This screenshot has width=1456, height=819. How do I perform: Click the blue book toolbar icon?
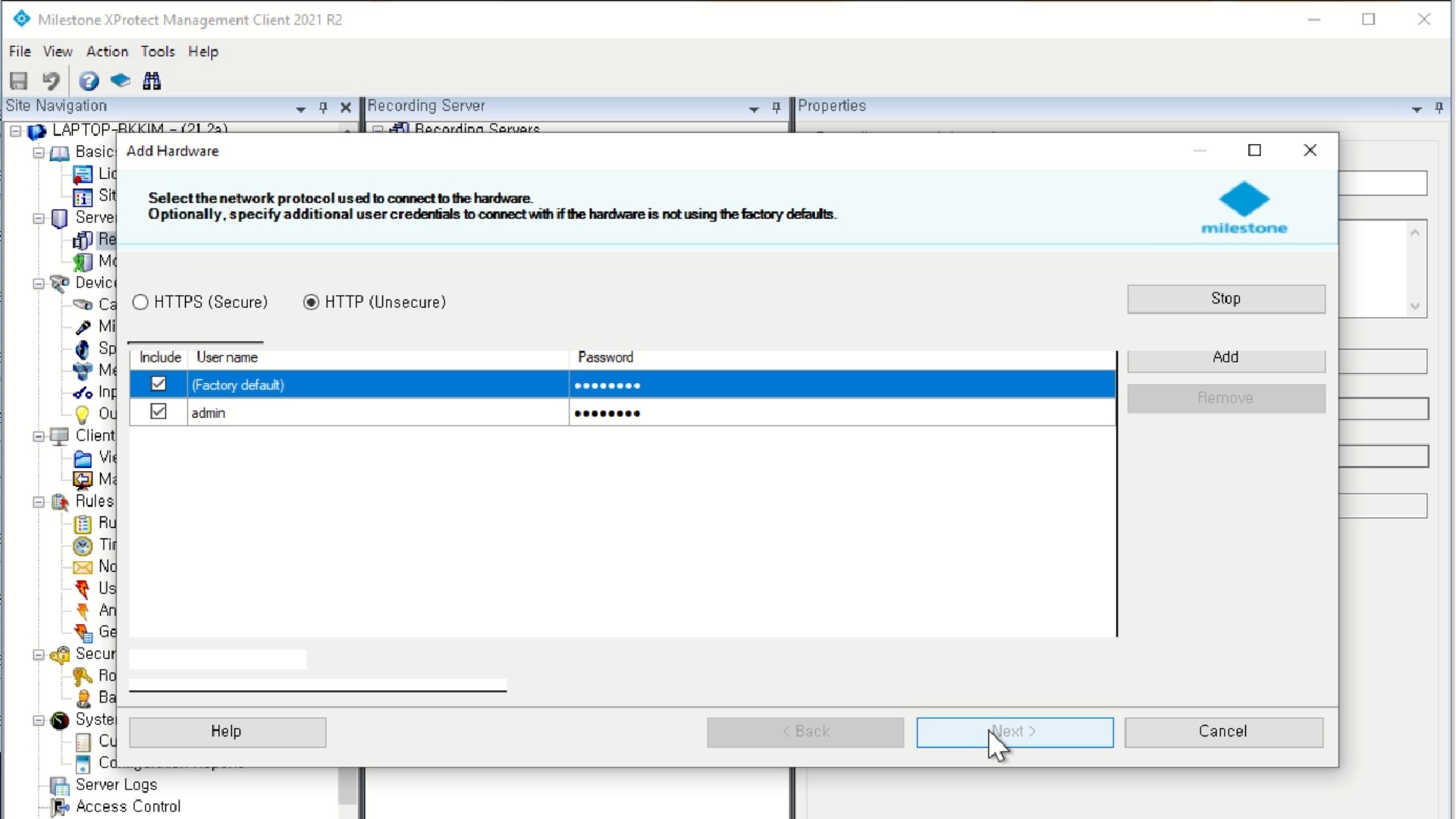121,80
